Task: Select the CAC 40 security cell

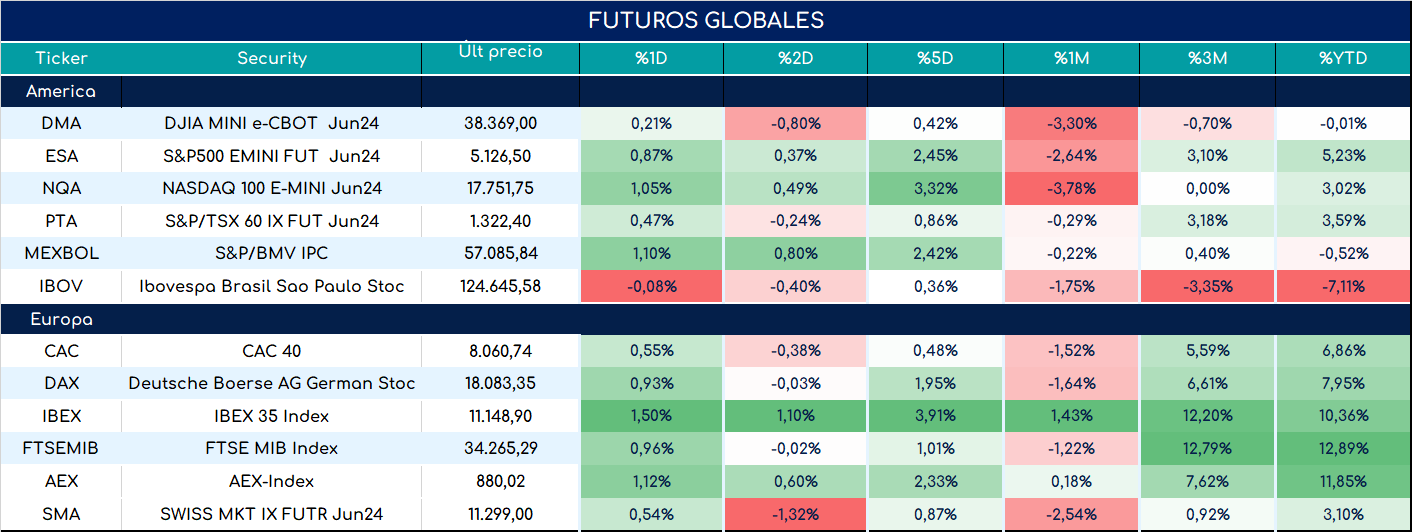Action: click(272, 351)
